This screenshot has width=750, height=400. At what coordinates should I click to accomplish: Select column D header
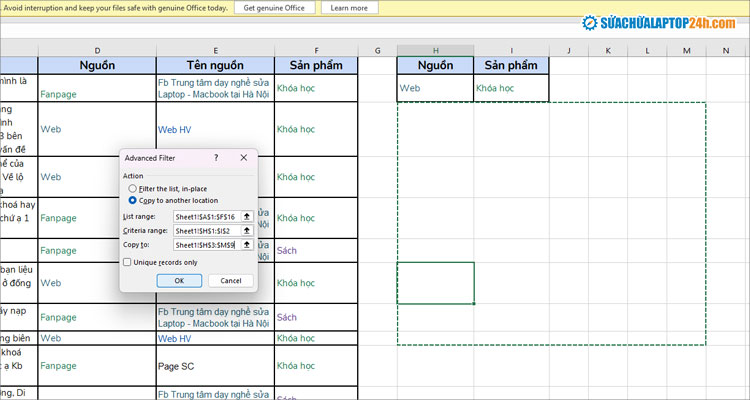[96, 50]
